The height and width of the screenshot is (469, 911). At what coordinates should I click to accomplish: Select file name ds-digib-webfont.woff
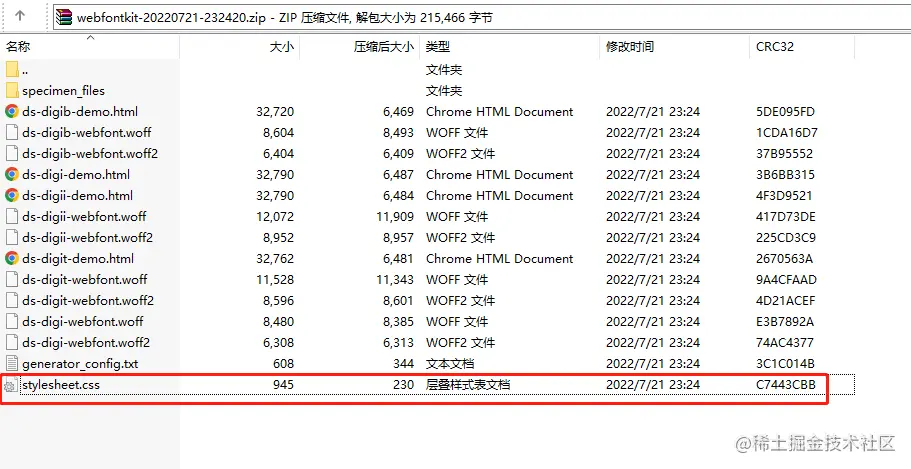[x=87, y=133]
